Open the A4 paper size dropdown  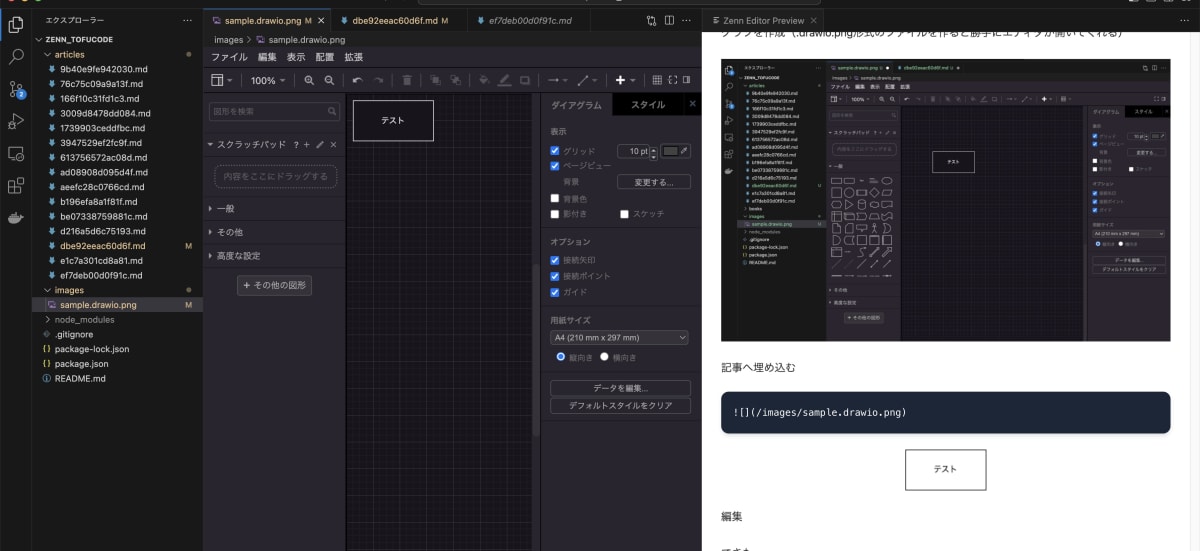[620, 338]
